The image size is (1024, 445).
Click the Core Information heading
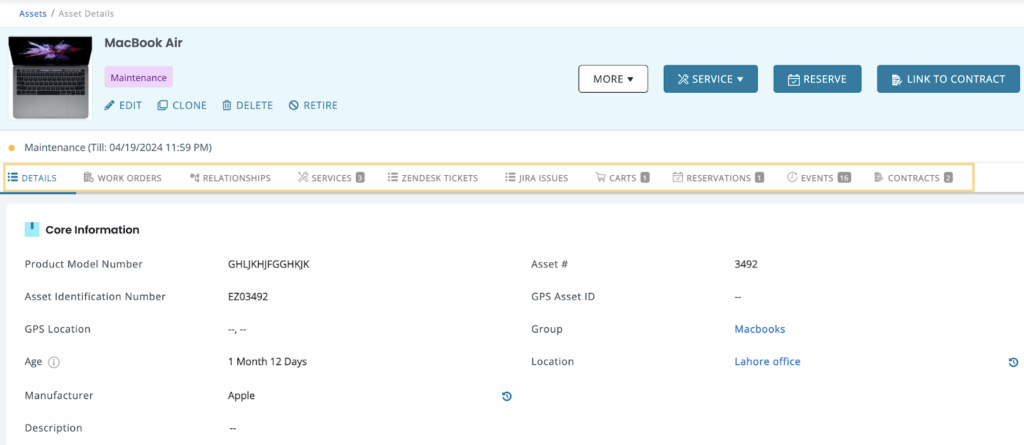pos(92,230)
